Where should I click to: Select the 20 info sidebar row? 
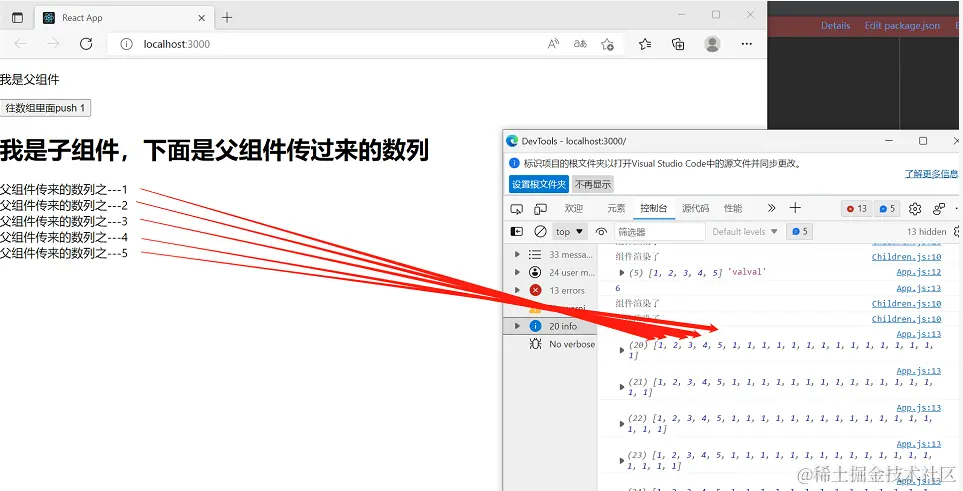[550, 326]
